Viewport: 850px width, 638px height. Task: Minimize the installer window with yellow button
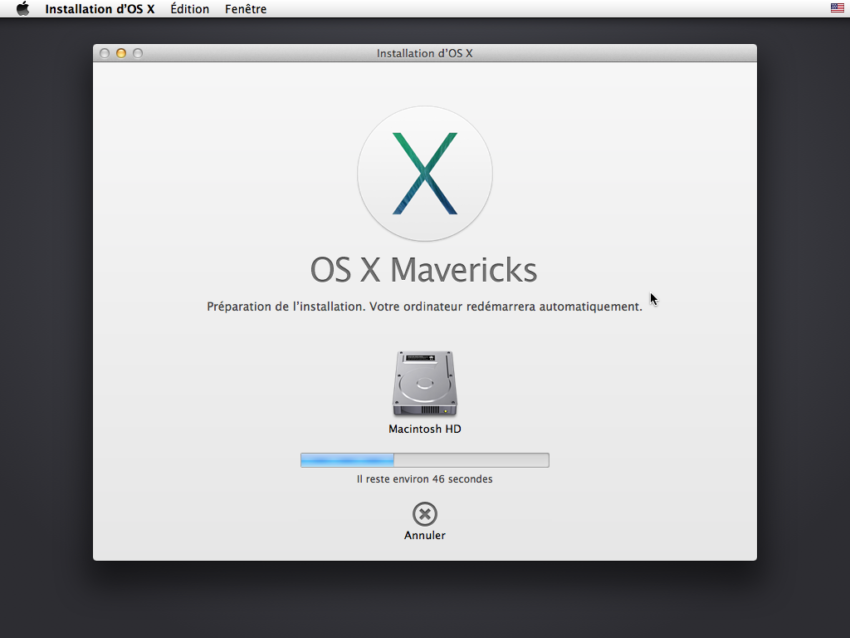tap(121, 53)
